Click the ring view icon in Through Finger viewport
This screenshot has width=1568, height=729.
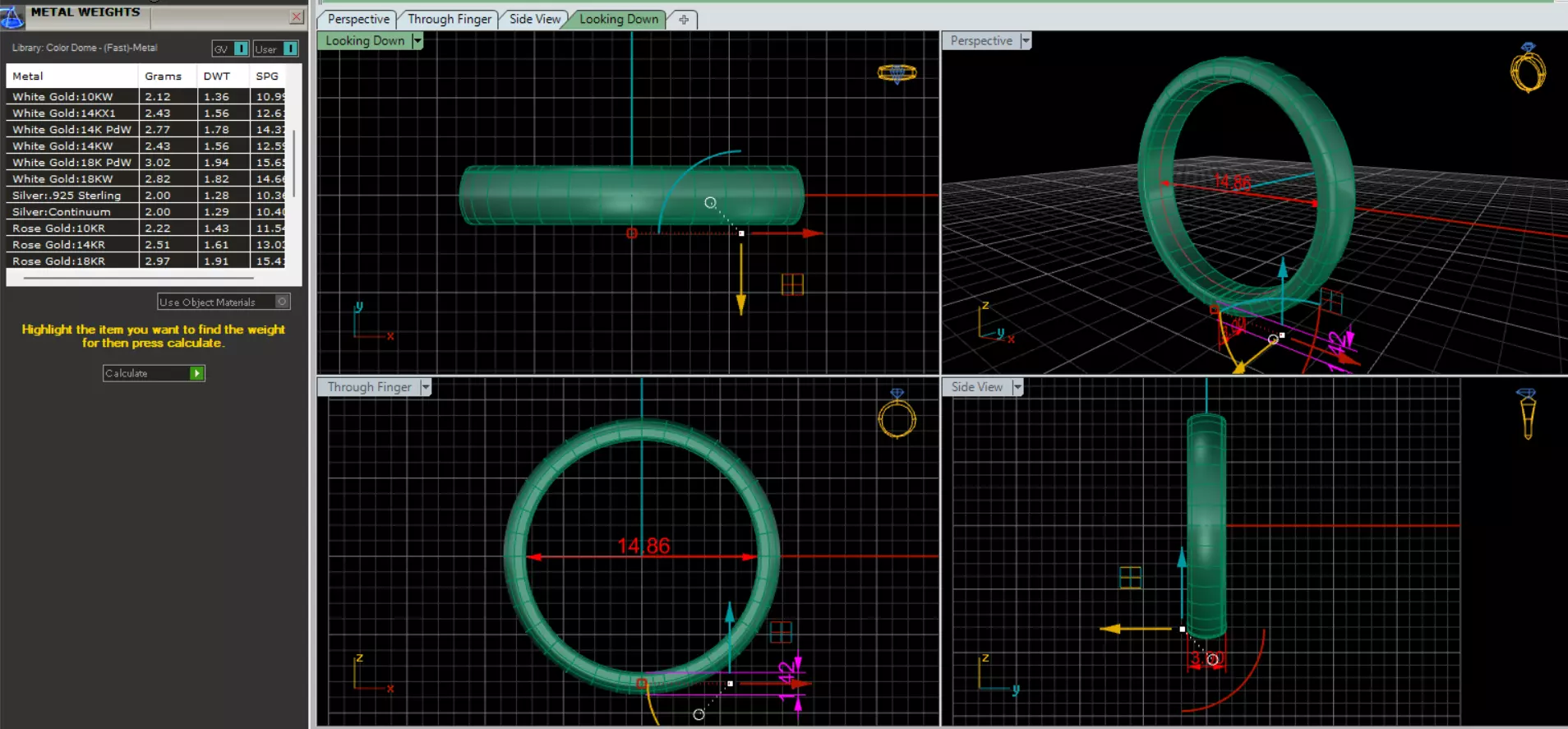click(897, 413)
